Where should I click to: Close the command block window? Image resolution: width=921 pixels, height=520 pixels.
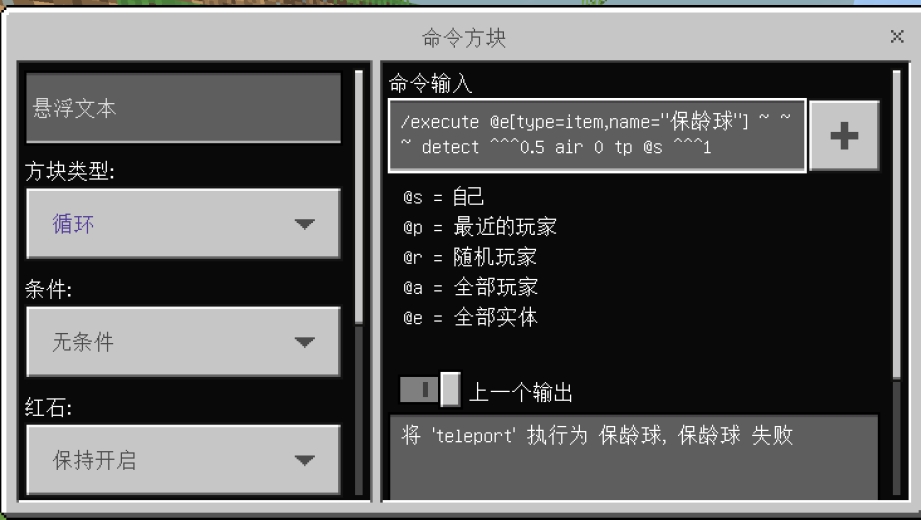click(x=896, y=36)
